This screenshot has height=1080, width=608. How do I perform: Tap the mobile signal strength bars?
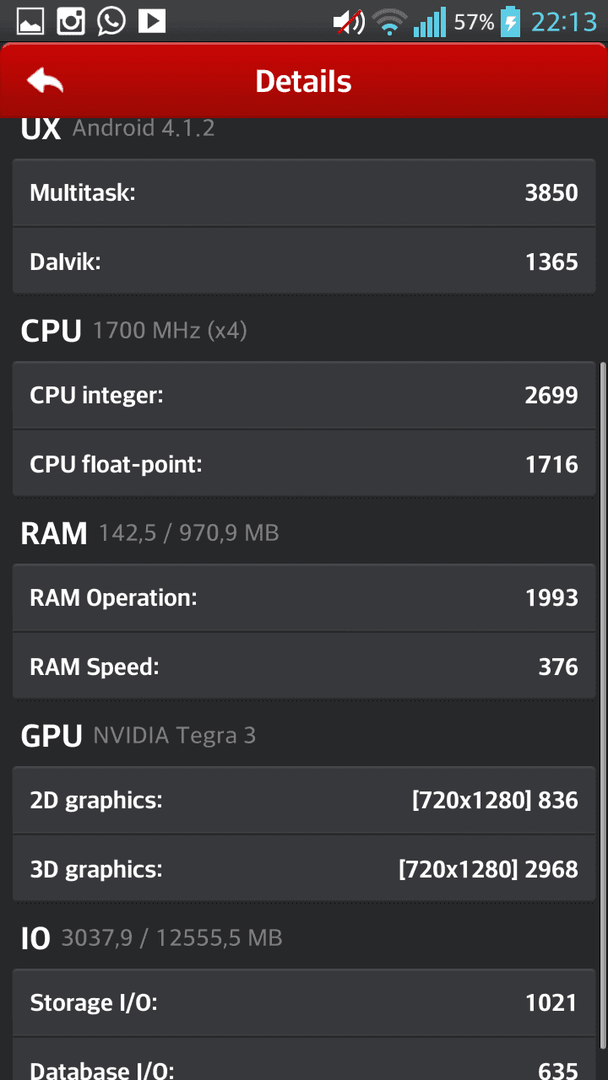[x=430, y=22]
